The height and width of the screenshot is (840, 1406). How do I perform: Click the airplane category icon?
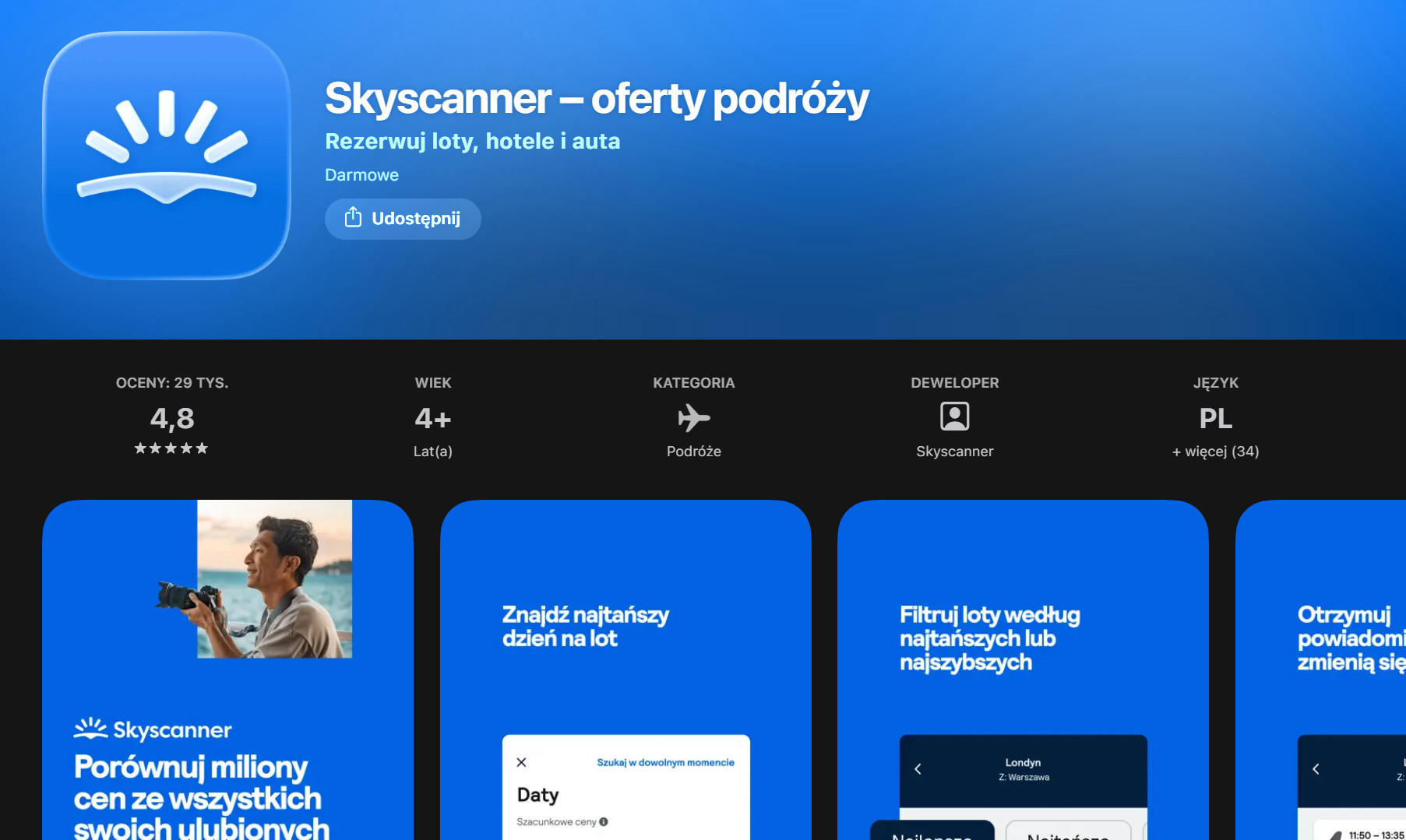tap(693, 418)
